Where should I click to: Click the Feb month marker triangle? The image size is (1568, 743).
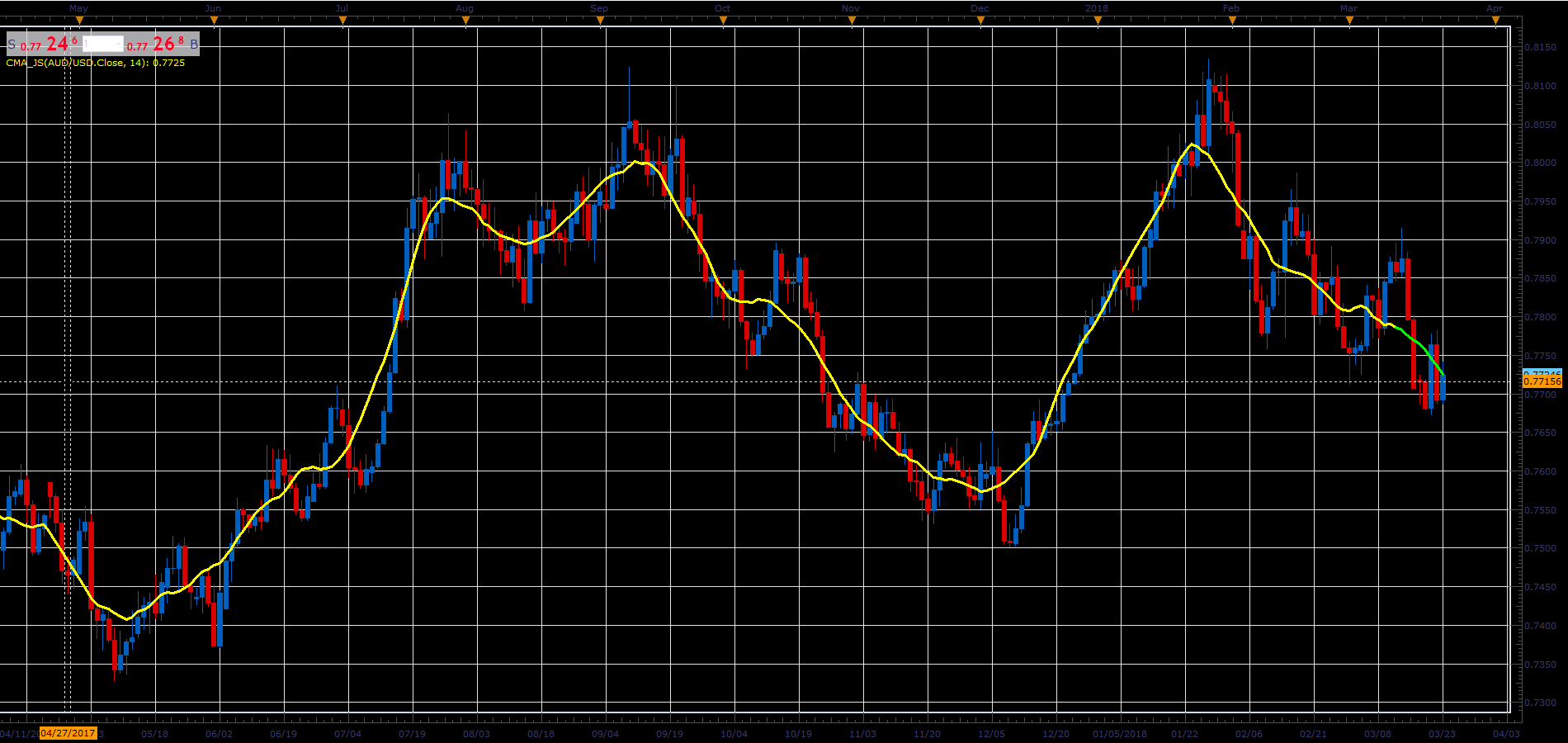pyautogui.click(x=1232, y=21)
